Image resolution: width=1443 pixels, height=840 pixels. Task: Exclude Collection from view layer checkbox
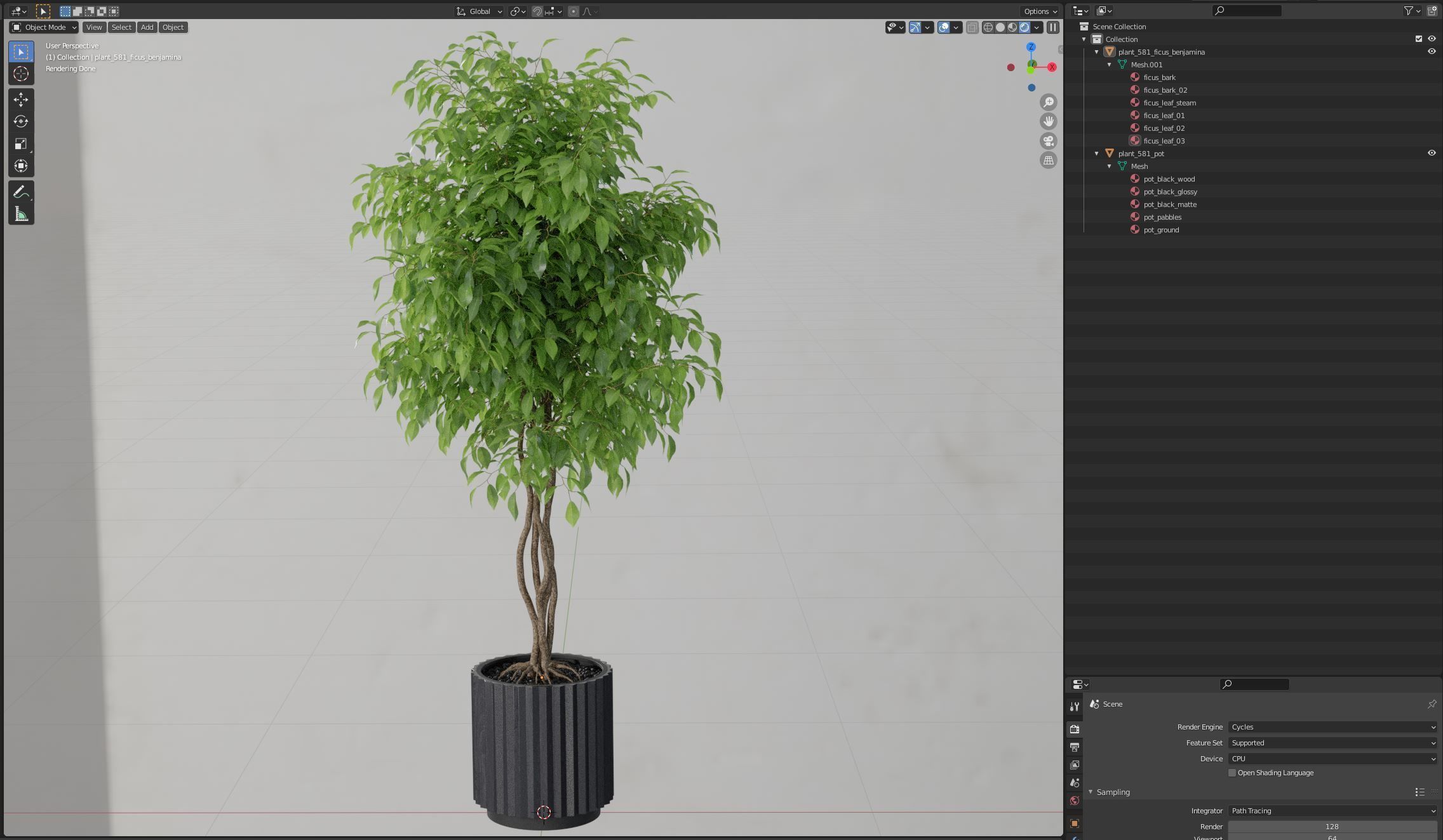pyautogui.click(x=1419, y=39)
